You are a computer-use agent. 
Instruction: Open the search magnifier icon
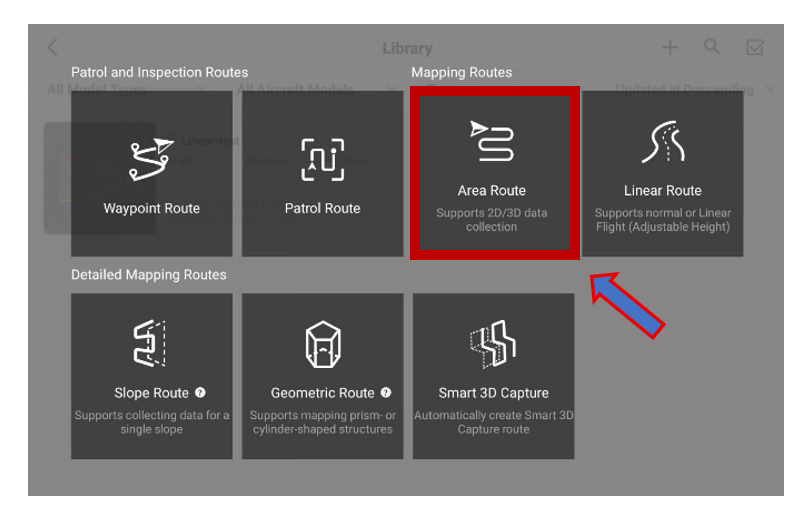click(x=711, y=47)
